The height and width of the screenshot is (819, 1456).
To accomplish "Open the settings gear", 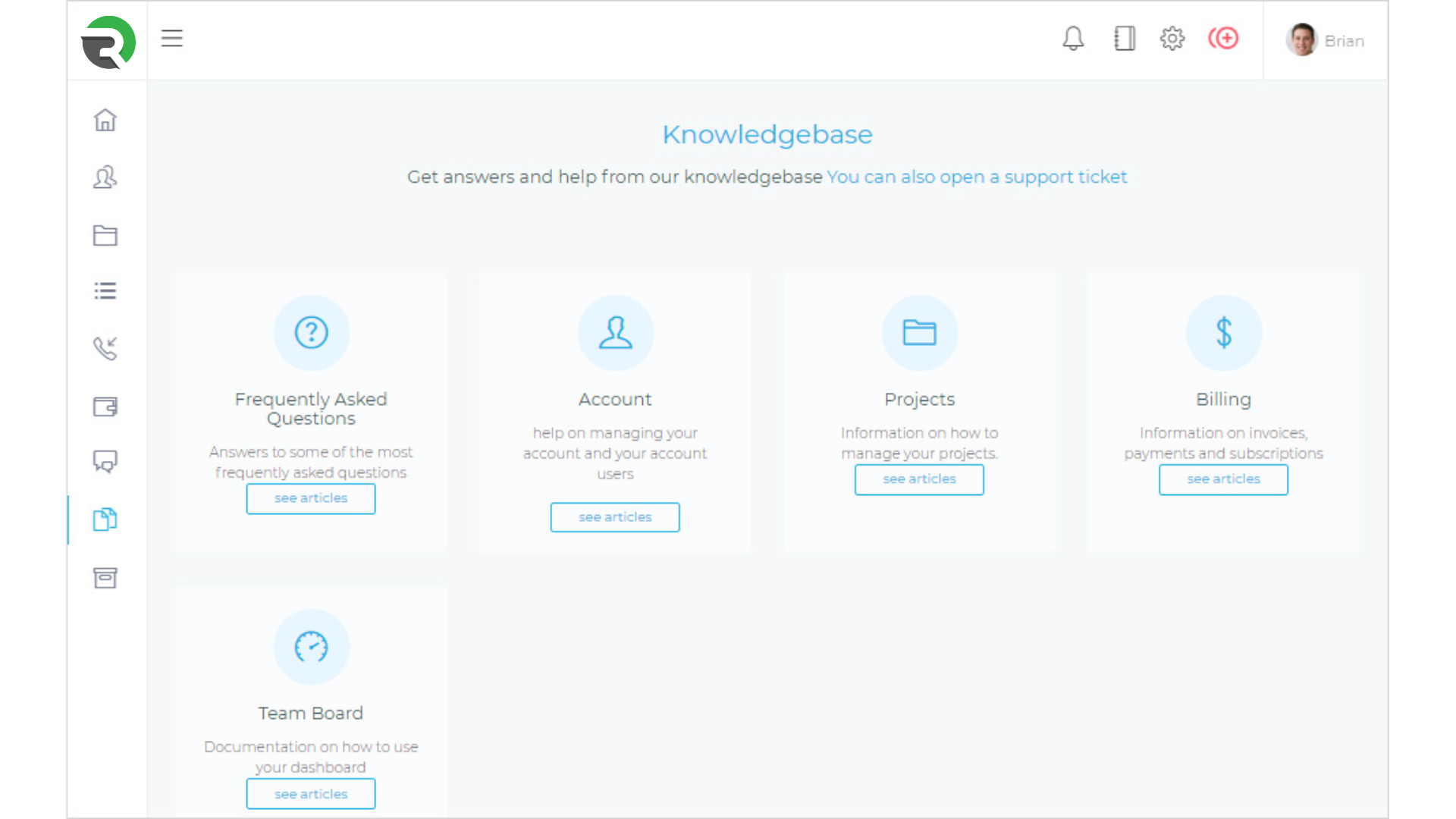I will click(x=1172, y=38).
